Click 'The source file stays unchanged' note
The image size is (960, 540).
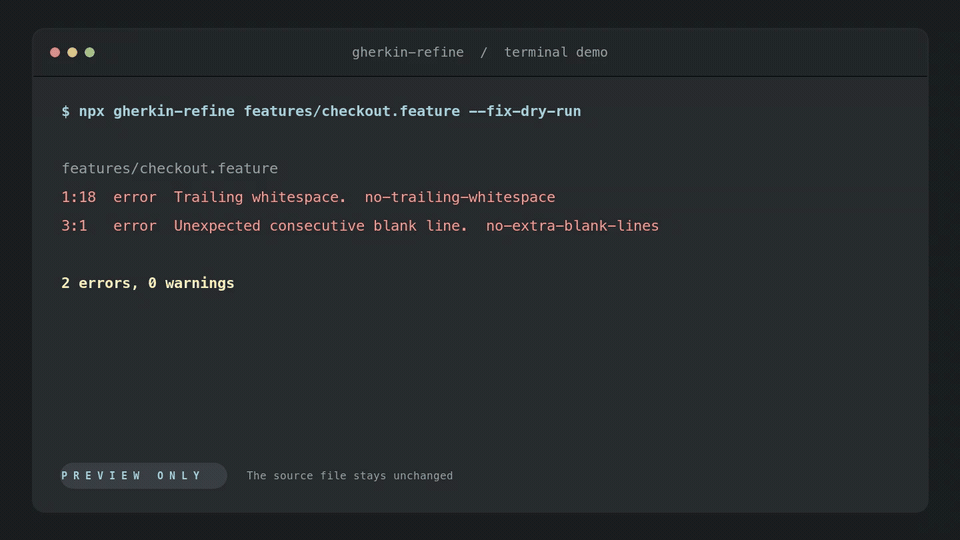[350, 476]
